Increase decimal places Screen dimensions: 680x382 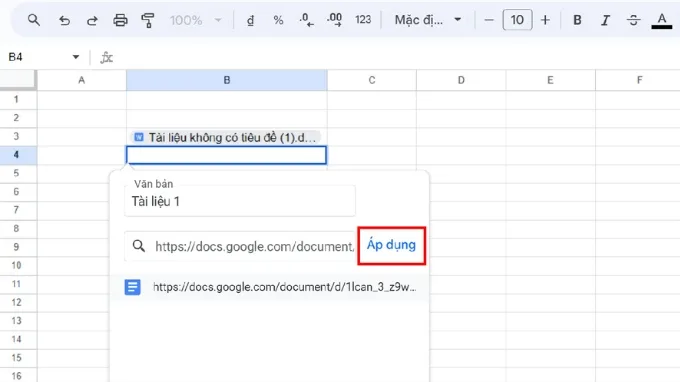tap(334, 20)
